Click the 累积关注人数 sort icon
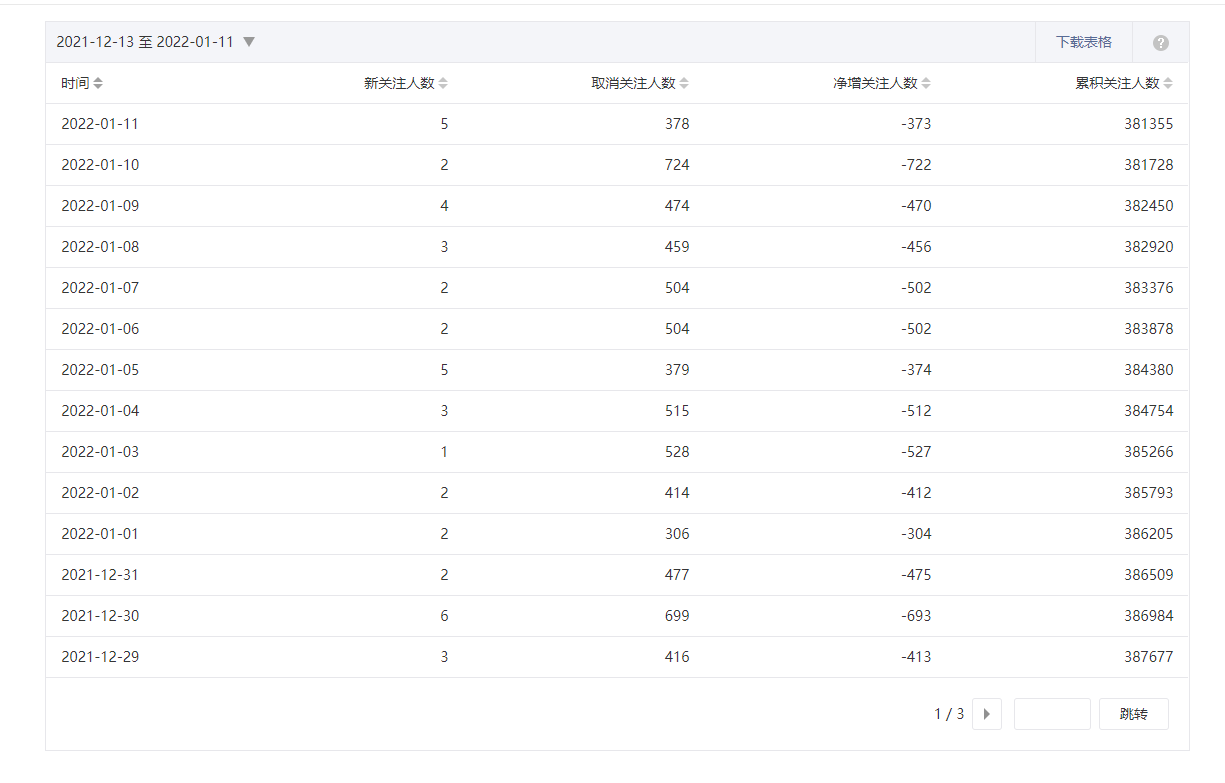 point(1168,84)
